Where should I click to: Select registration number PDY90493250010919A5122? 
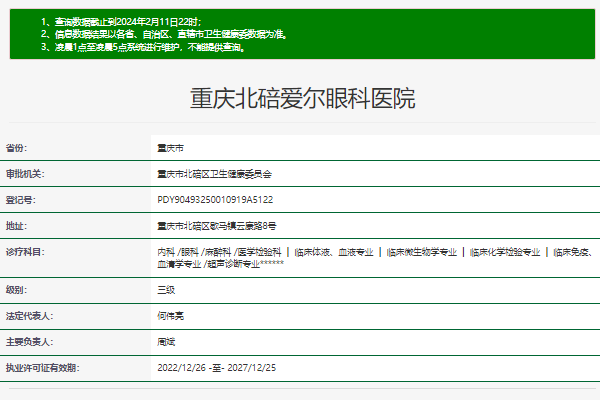(215, 200)
